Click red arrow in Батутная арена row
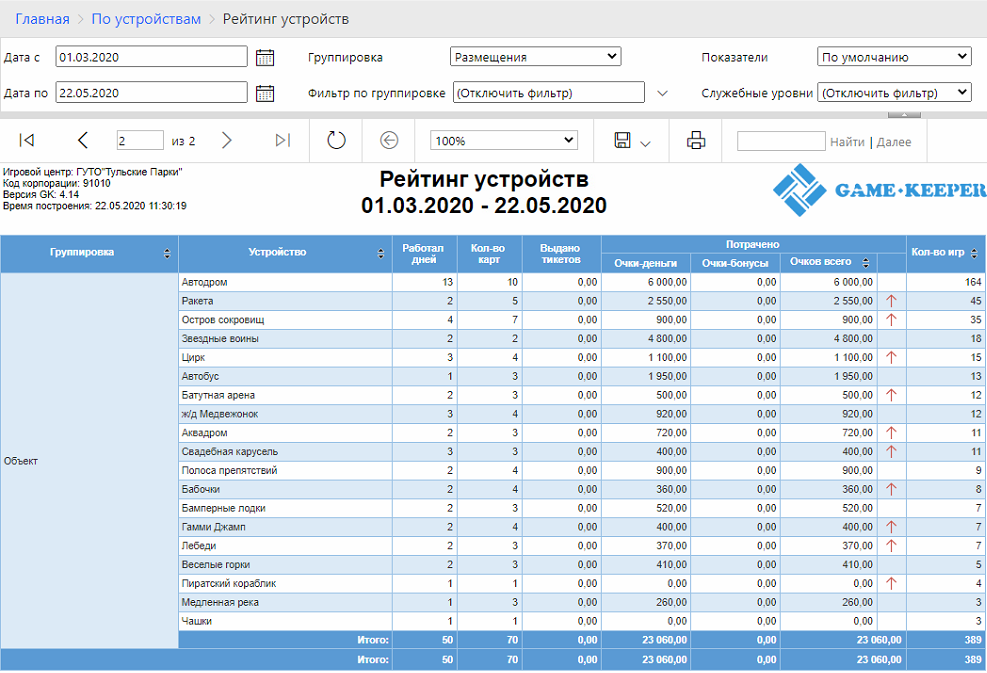This screenshot has height=673, width=987. click(x=891, y=395)
